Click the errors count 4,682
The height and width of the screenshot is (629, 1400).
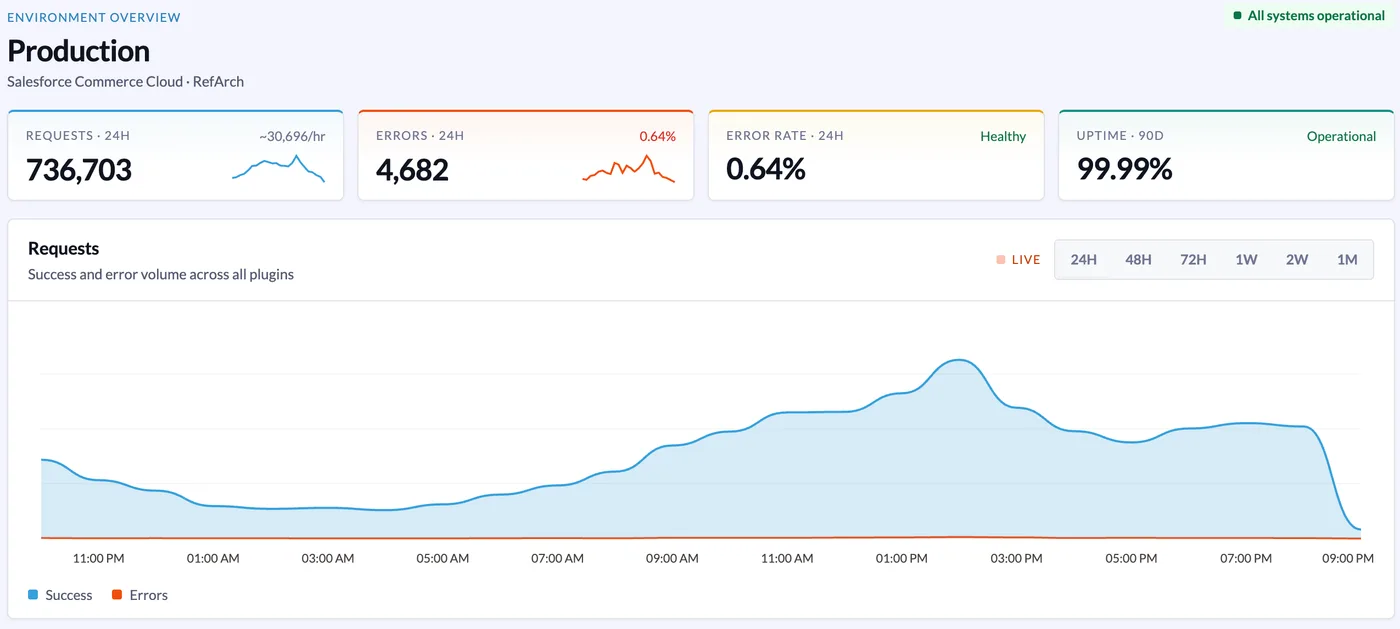(412, 170)
